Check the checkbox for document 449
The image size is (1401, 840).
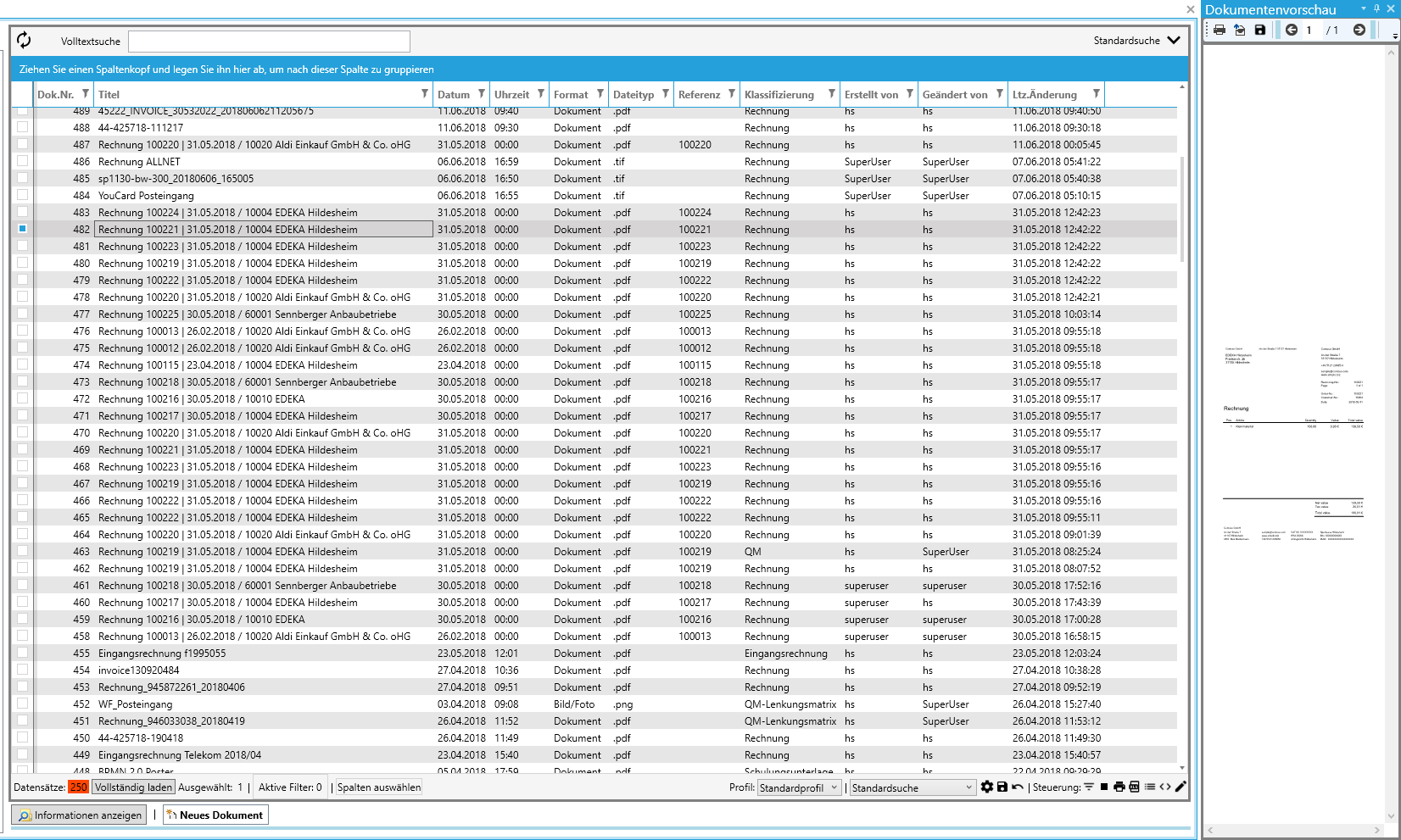click(23, 754)
